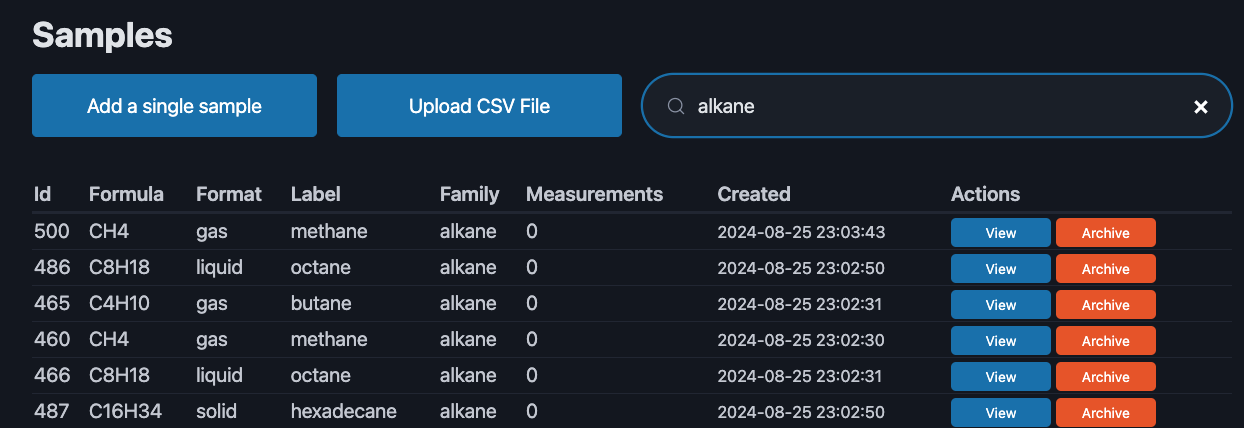The width and height of the screenshot is (1244, 428).
Task: Clear the alkane search with X icon
Action: 1201,106
